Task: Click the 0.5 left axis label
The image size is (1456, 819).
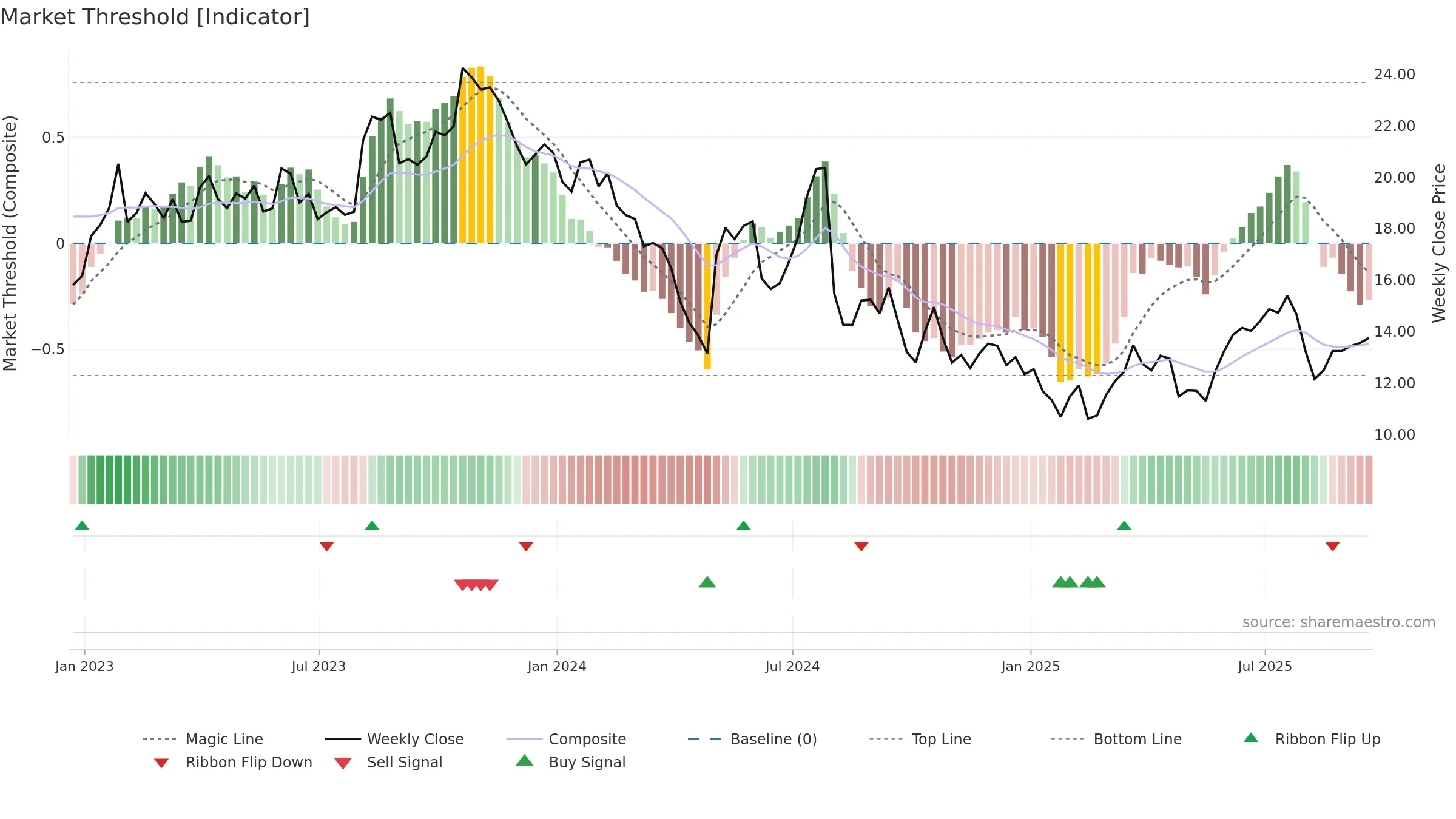Action: 53,138
